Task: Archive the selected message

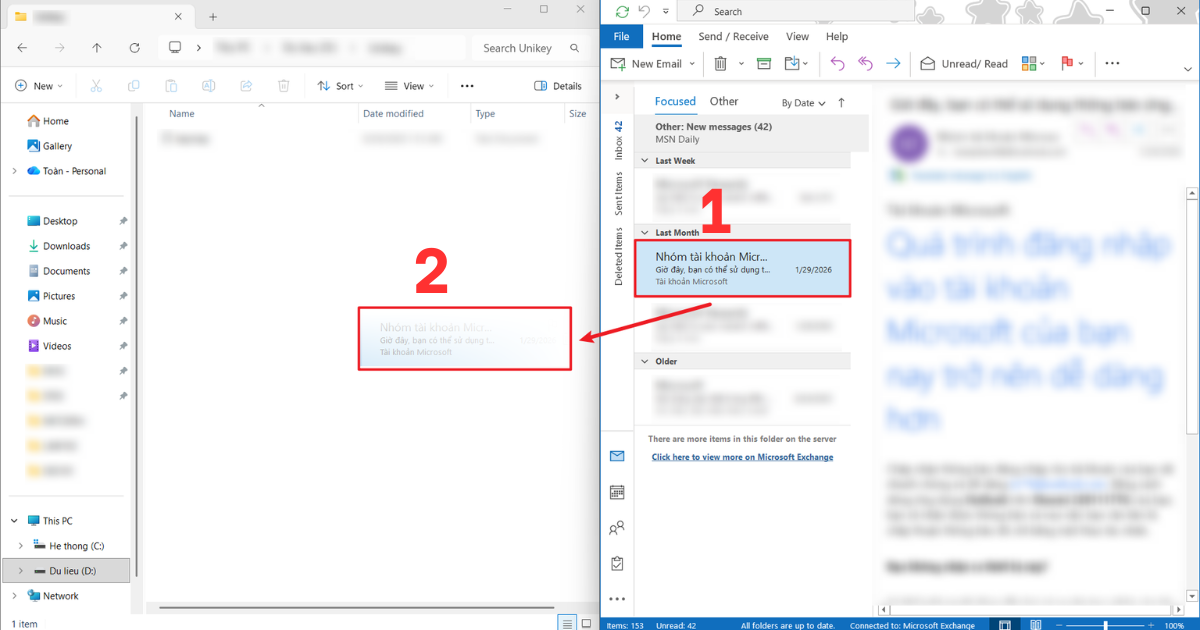Action: tap(763, 63)
